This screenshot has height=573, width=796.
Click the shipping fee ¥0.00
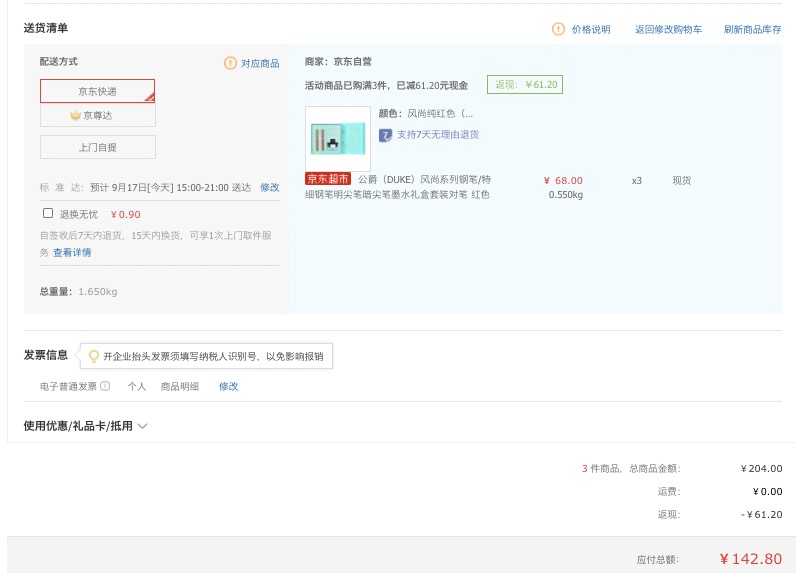[x=768, y=491]
